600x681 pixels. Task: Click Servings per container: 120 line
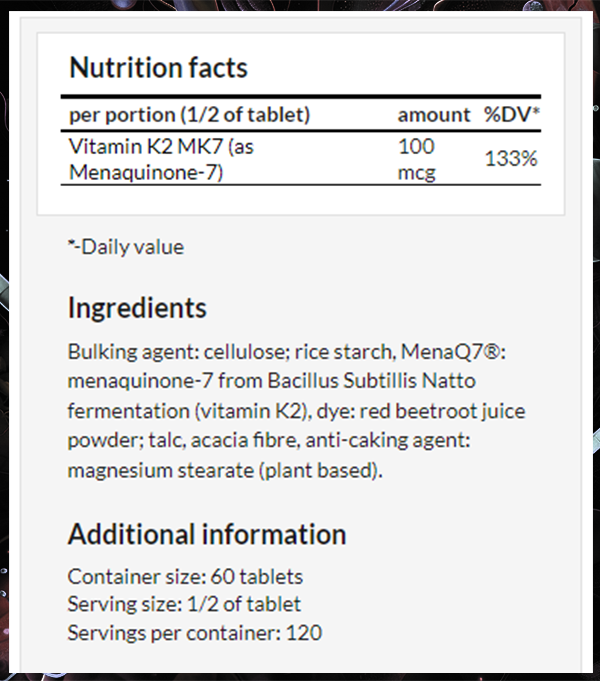[195, 633]
